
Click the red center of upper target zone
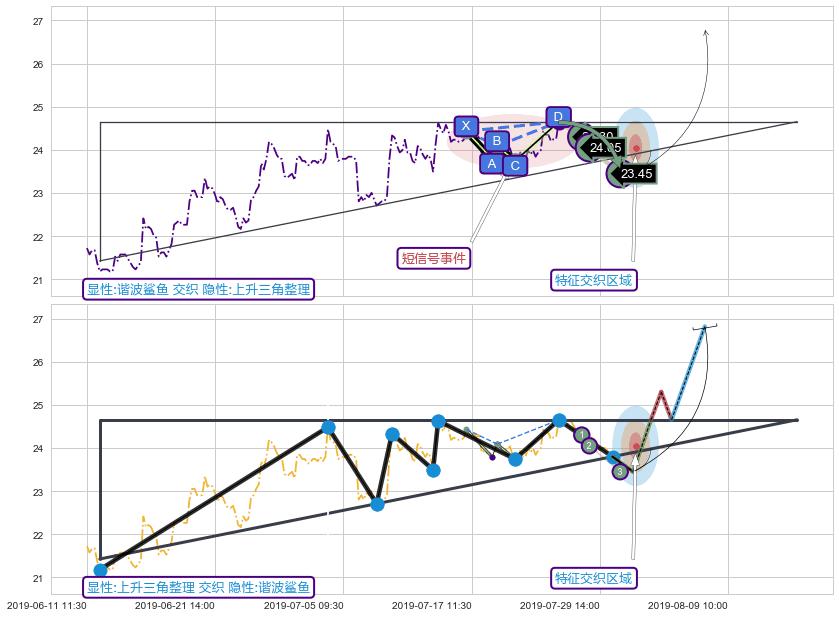click(x=636, y=149)
